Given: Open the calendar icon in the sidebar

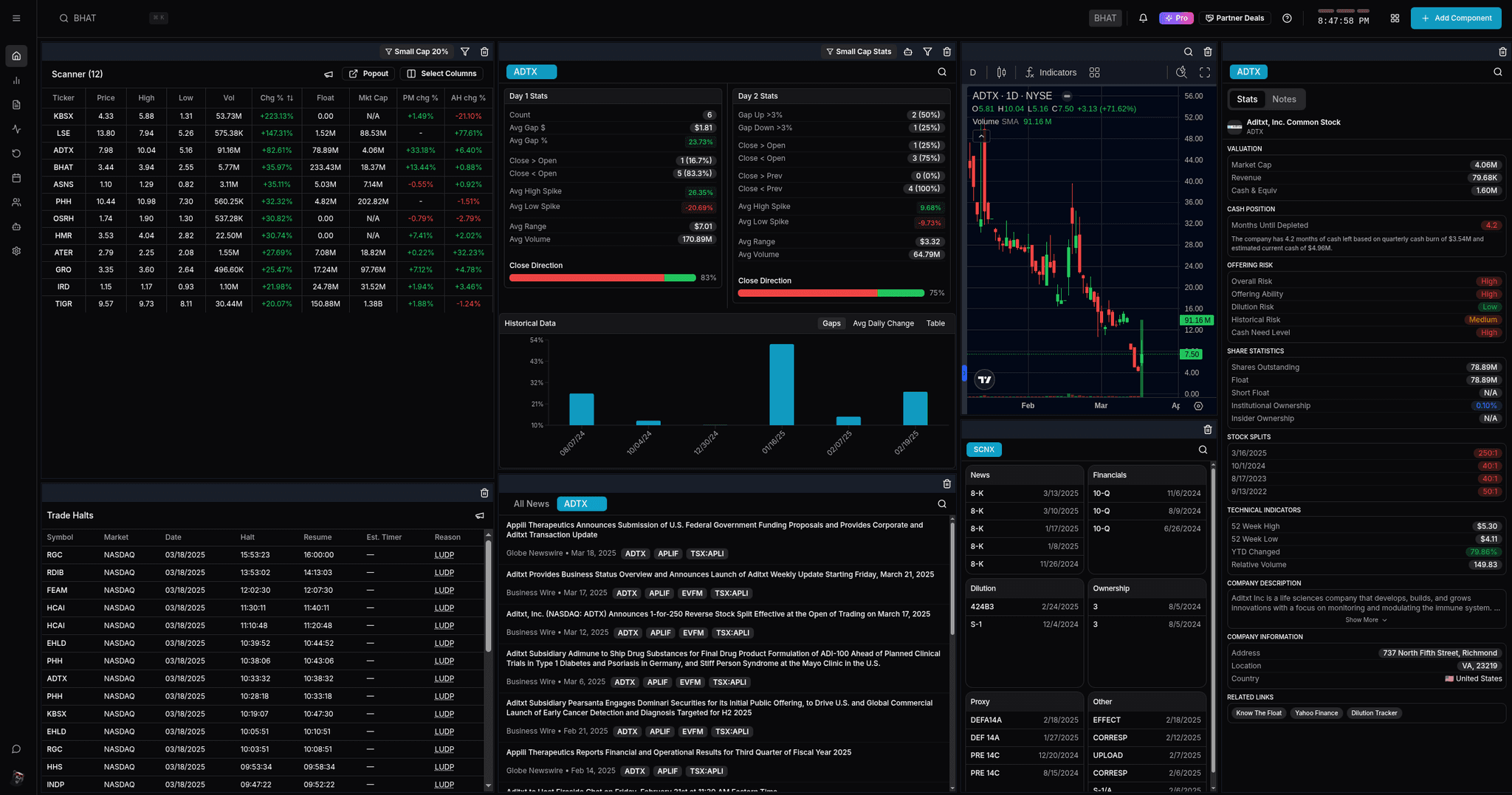Looking at the screenshot, I should (16, 178).
